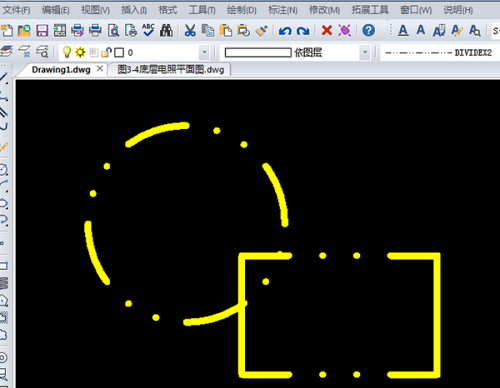Click the Undo arrow icon
The width and height of the screenshot is (500, 388).
point(285,31)
